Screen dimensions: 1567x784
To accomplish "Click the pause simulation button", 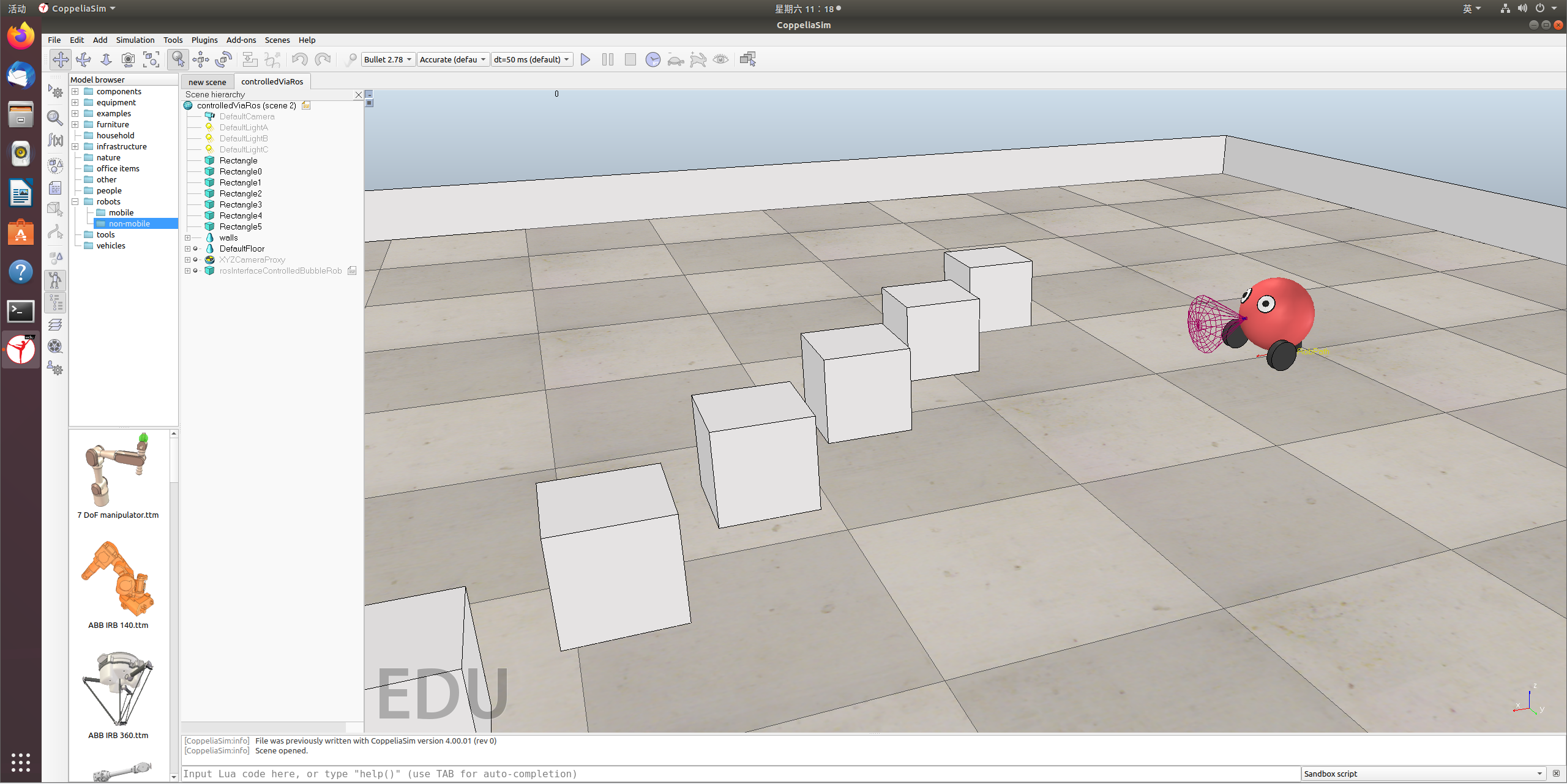I will coord(608,59).
